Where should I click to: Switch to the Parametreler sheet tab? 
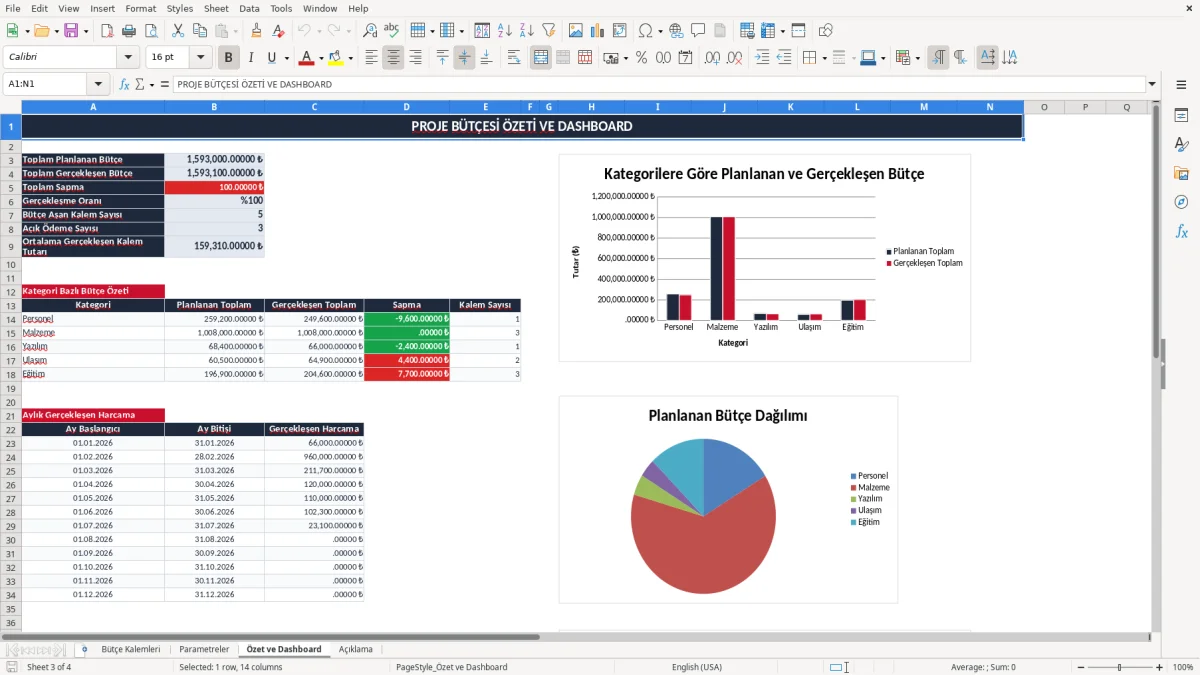pos(204,649)
